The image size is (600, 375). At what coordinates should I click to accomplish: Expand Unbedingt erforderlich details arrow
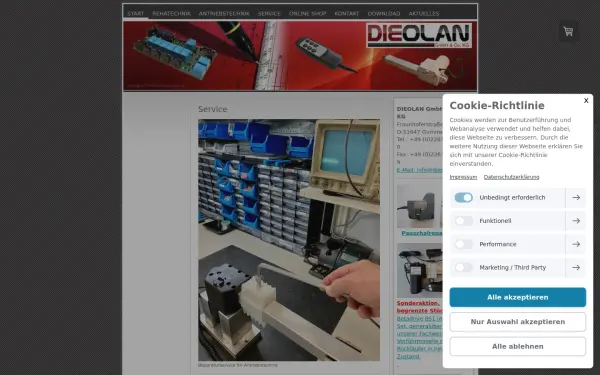pyautogui.click(x=576, y=197)
